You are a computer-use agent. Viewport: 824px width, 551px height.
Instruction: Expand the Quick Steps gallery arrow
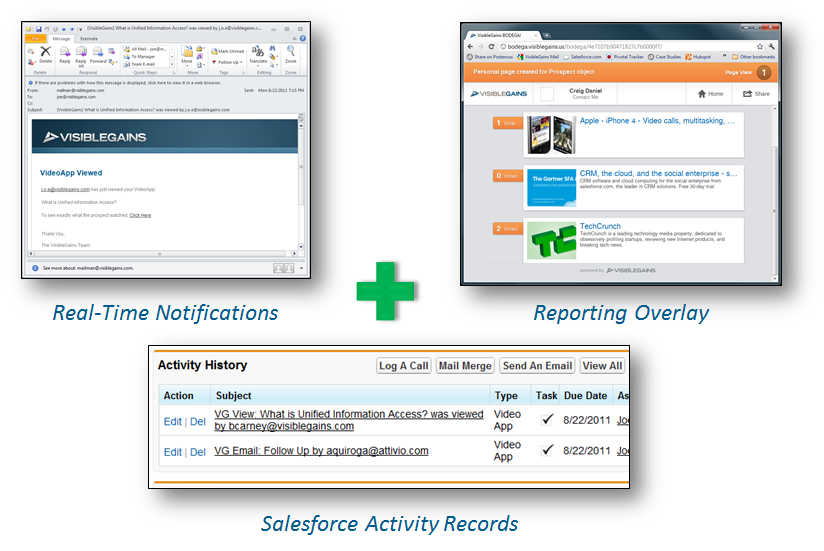pyautogui.click(x=172, y=65)
